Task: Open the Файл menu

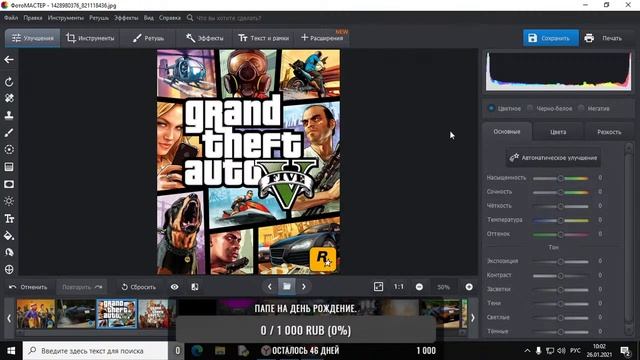Action: (11, 18)
